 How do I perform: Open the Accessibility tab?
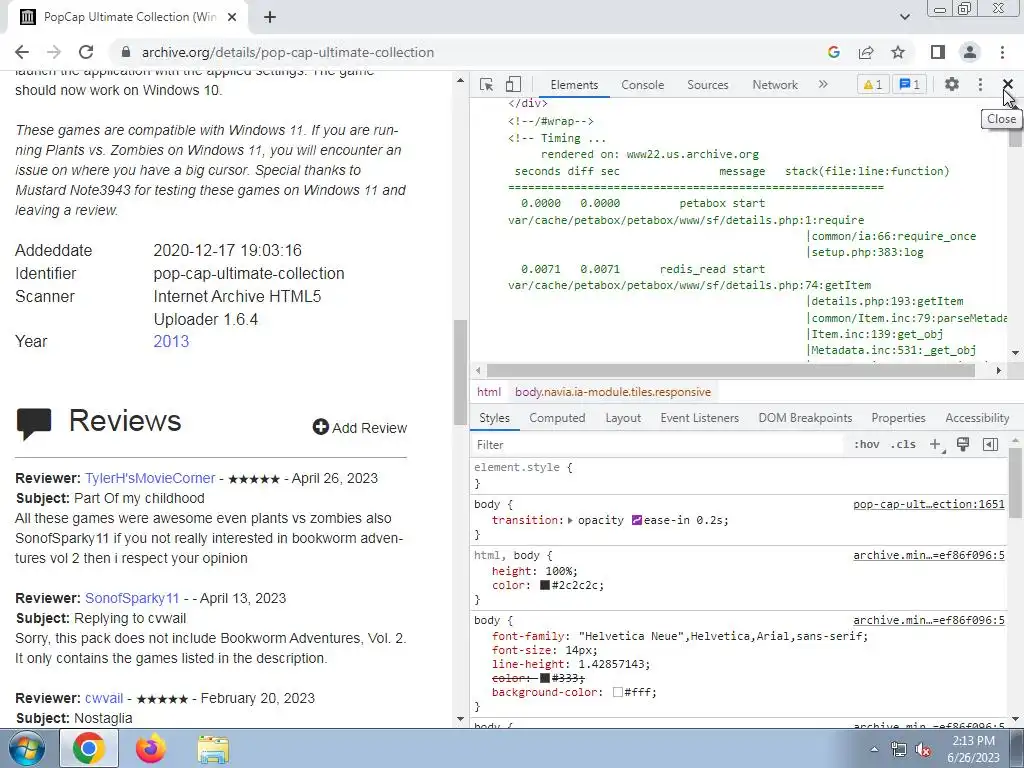977,418
